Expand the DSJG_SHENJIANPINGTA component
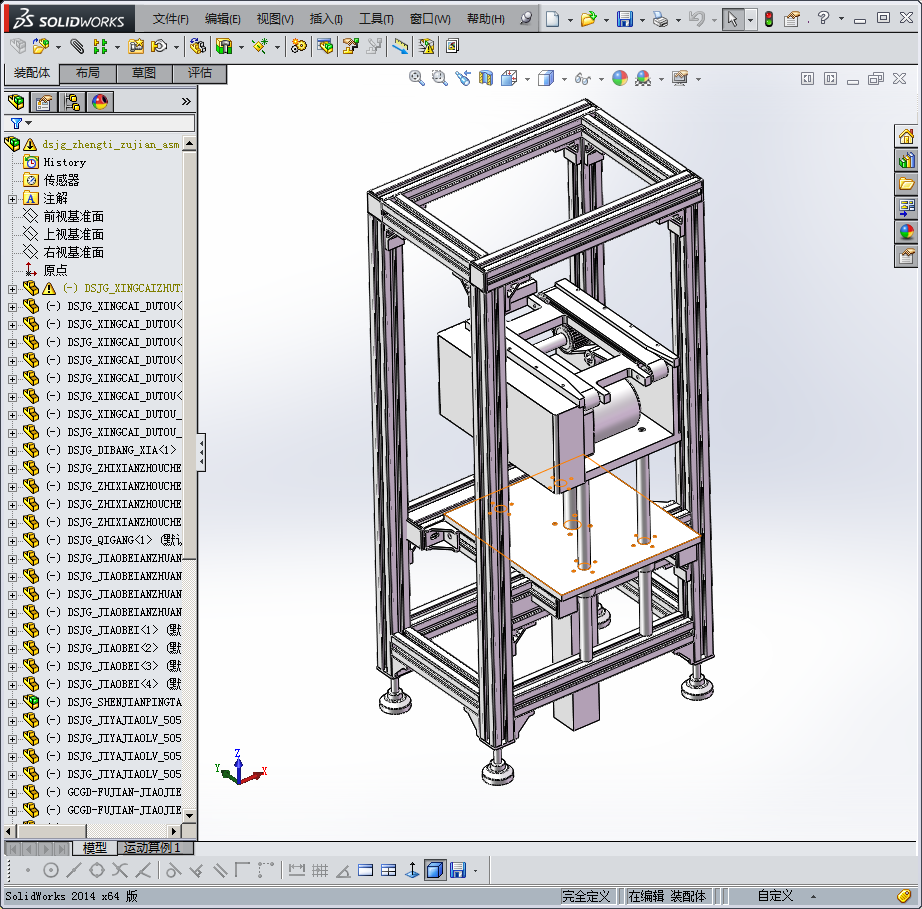The width and height of the screenshot is (922, 909). (12, 703)
